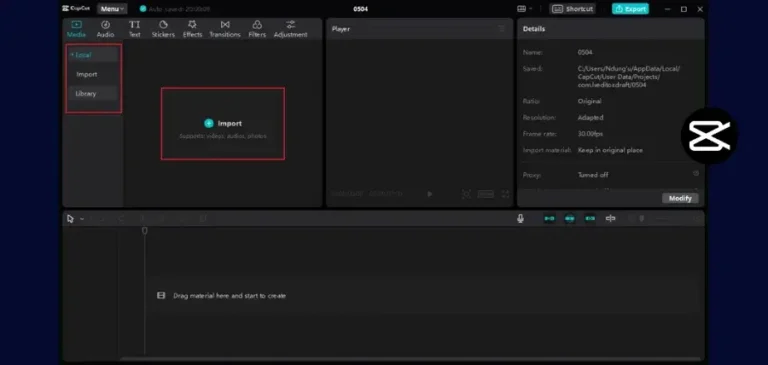Click the Name value 0504
The image size is (768, 365).
point(585,52)
